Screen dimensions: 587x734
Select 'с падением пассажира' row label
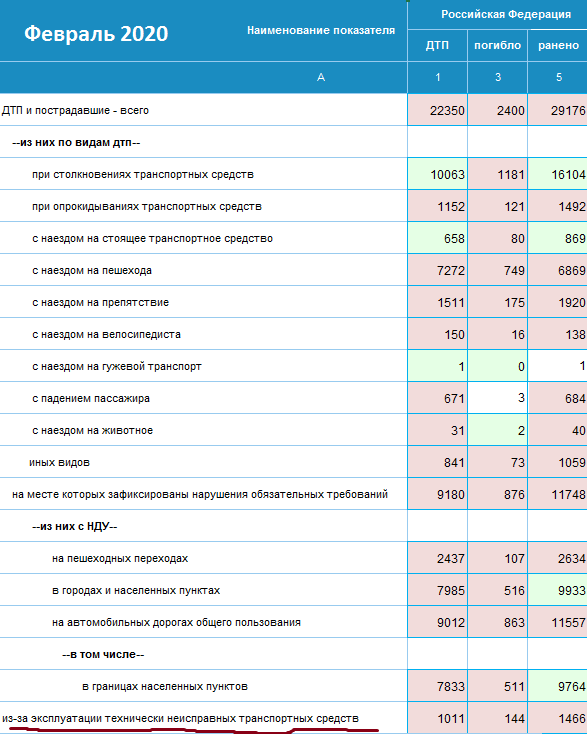click(91, 398)
